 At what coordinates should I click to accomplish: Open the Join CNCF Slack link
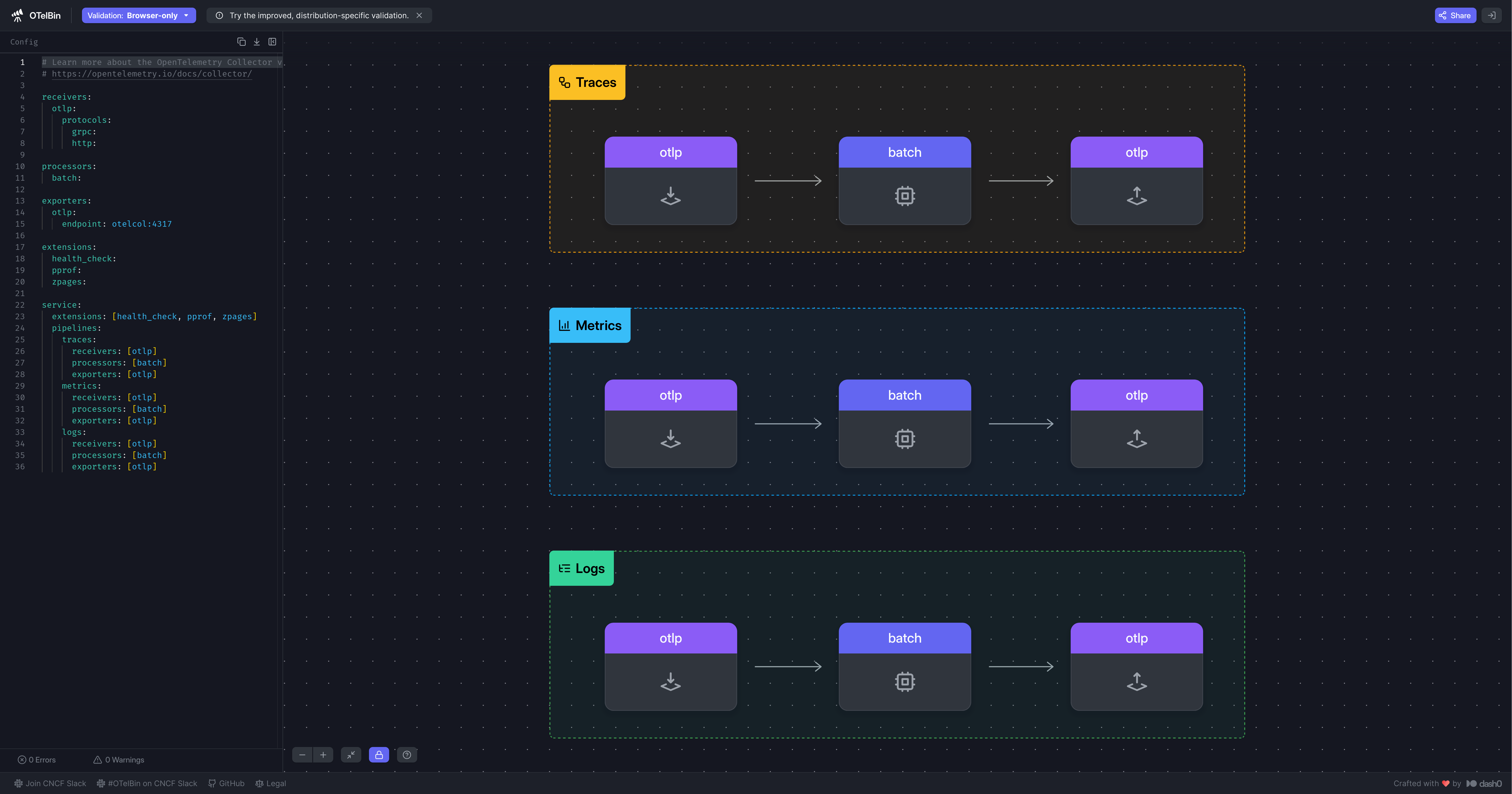[x=50, y=783]
